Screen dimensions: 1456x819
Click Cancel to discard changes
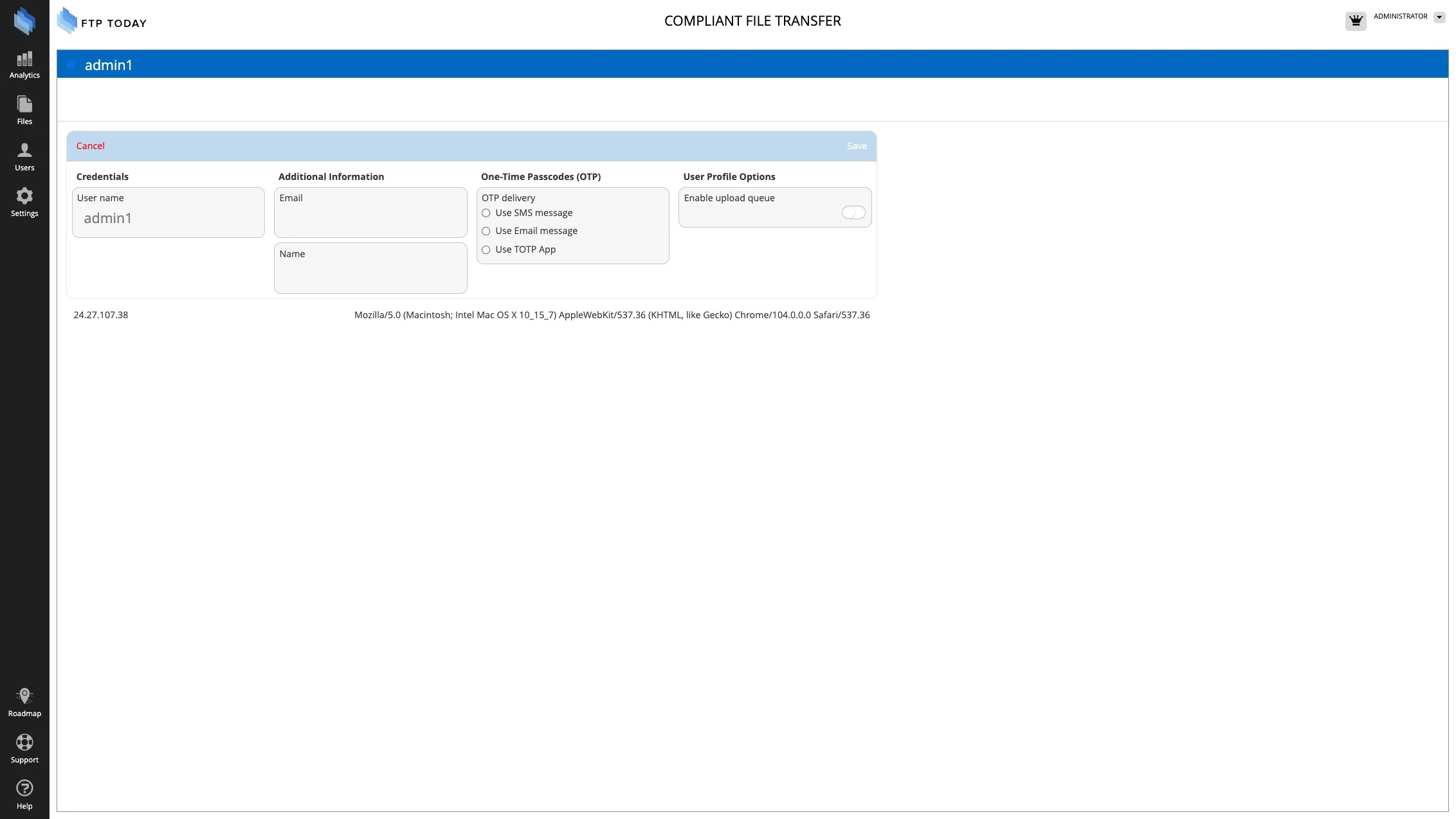tap(90, 146)
